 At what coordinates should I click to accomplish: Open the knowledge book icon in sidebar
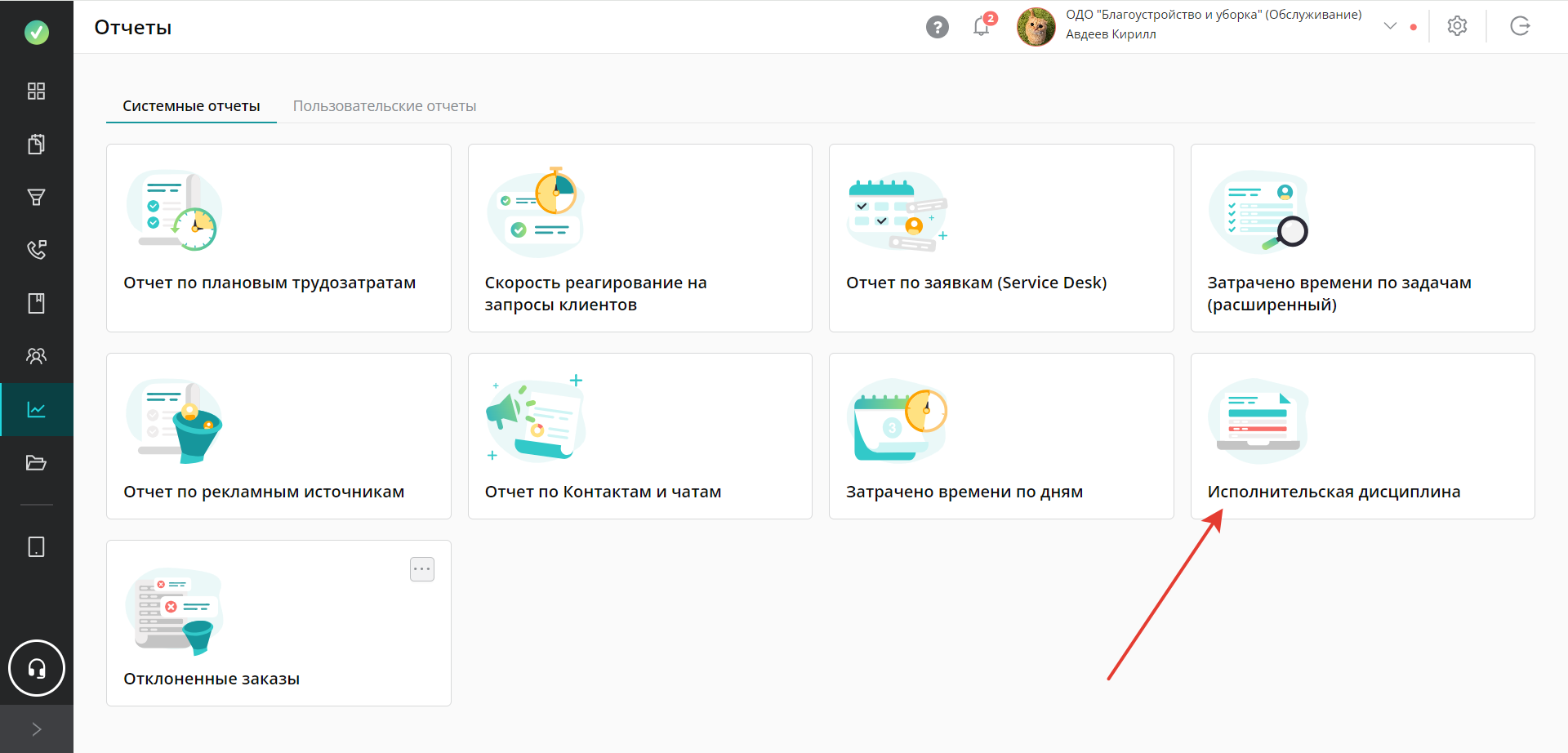[37, 303]
